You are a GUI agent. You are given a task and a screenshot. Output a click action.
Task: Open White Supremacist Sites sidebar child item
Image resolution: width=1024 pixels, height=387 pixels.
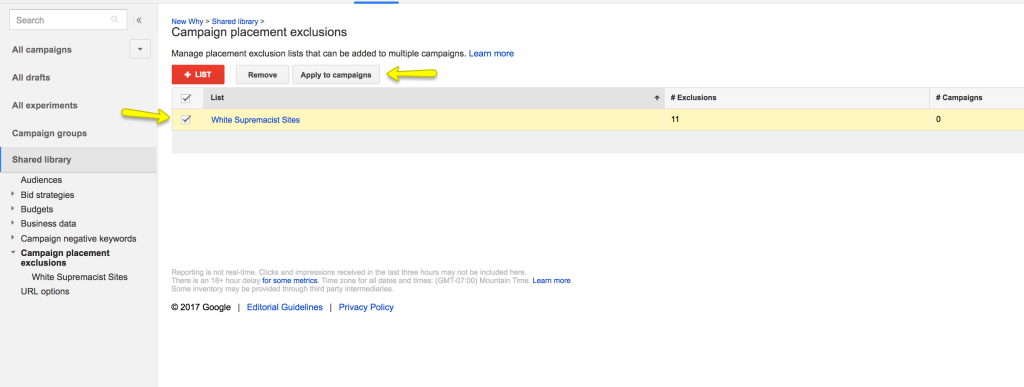click(80, 277)
